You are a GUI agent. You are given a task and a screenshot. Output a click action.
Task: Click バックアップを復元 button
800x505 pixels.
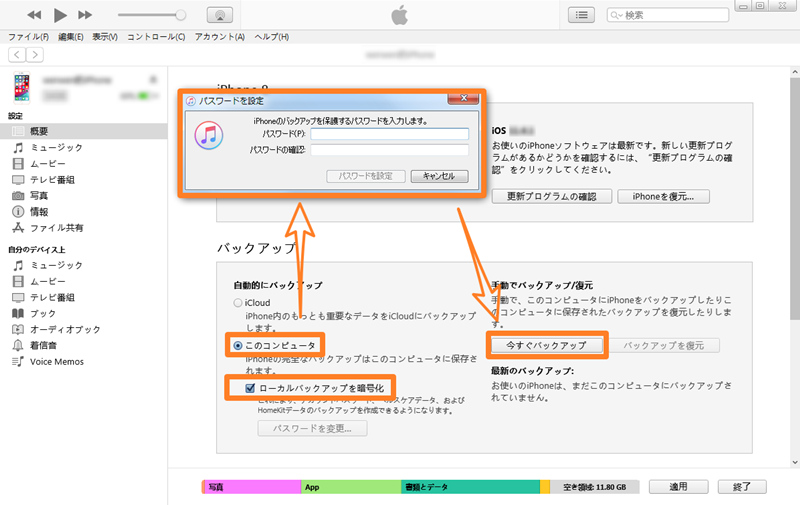664,345
